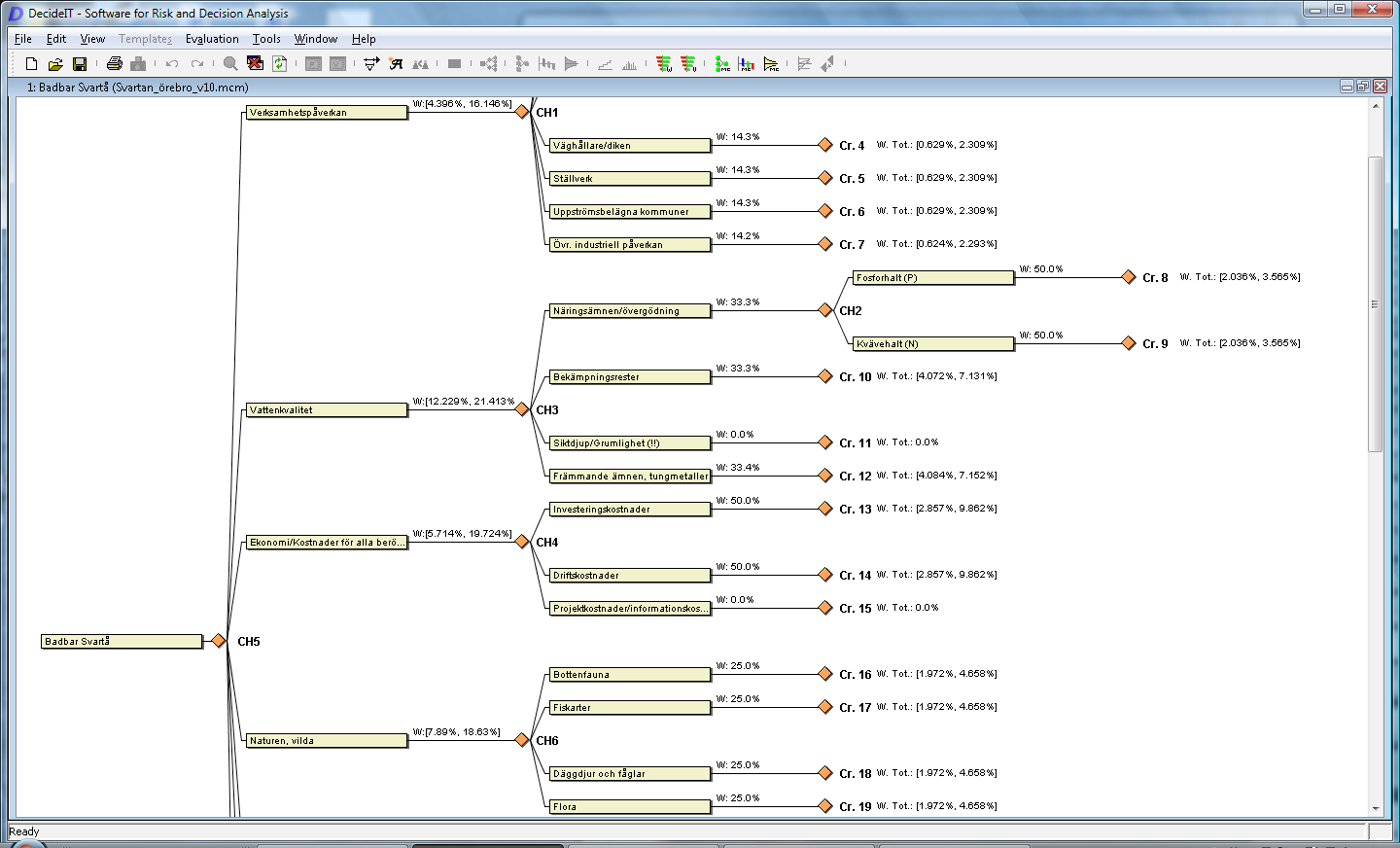Select the Däggdjur och fåglar node
1400x848 pixels.
[x=630, y=773]
